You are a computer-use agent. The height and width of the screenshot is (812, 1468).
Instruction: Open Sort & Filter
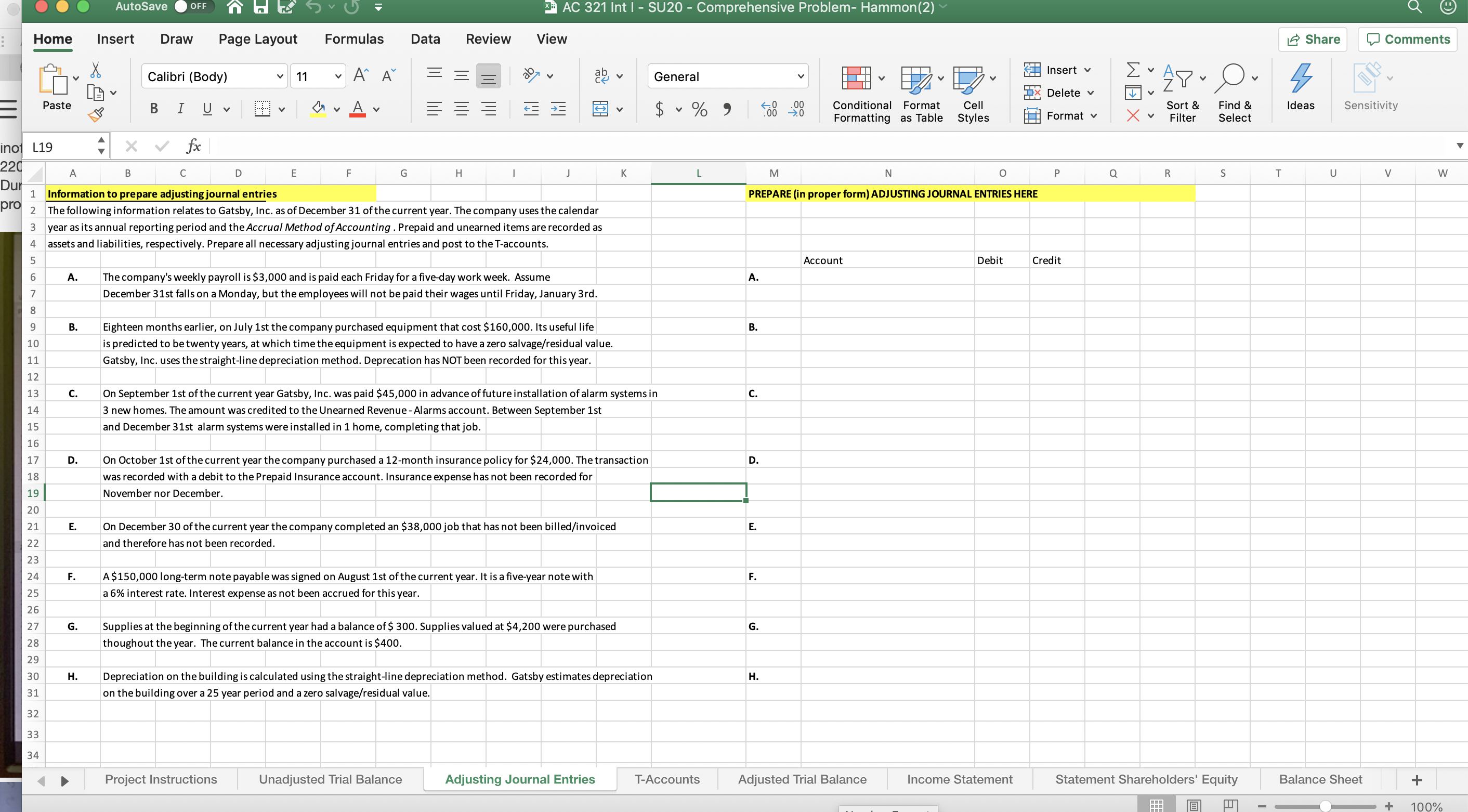coord(1183,91)
